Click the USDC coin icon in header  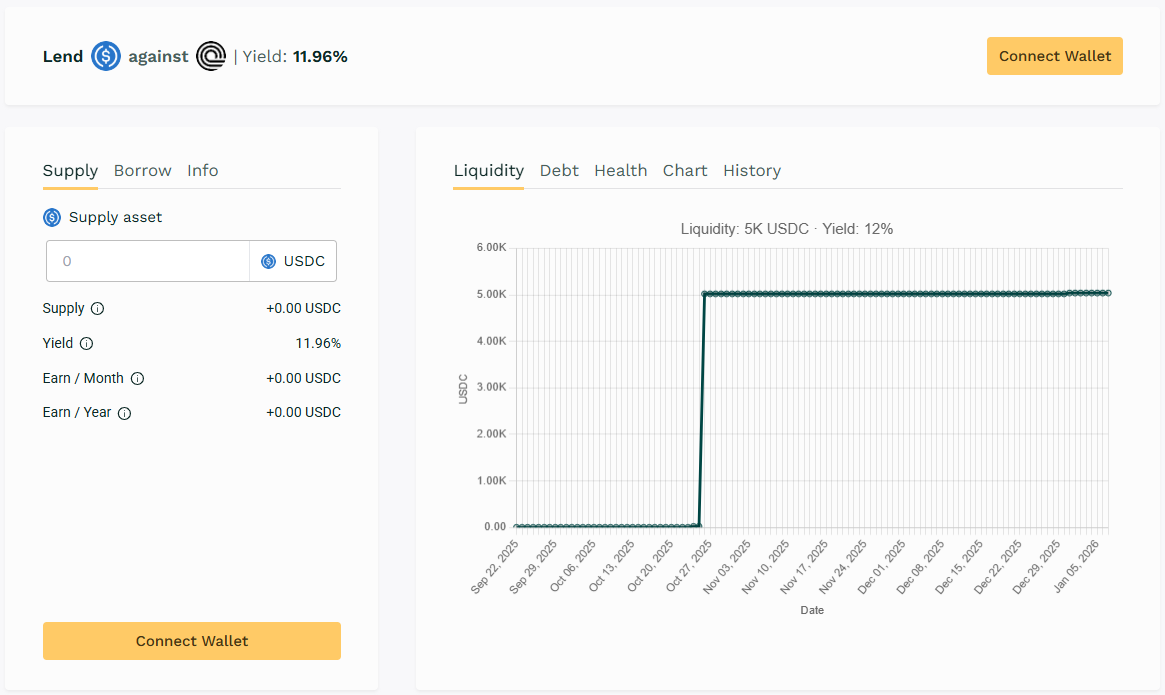[x=106, y=57]
